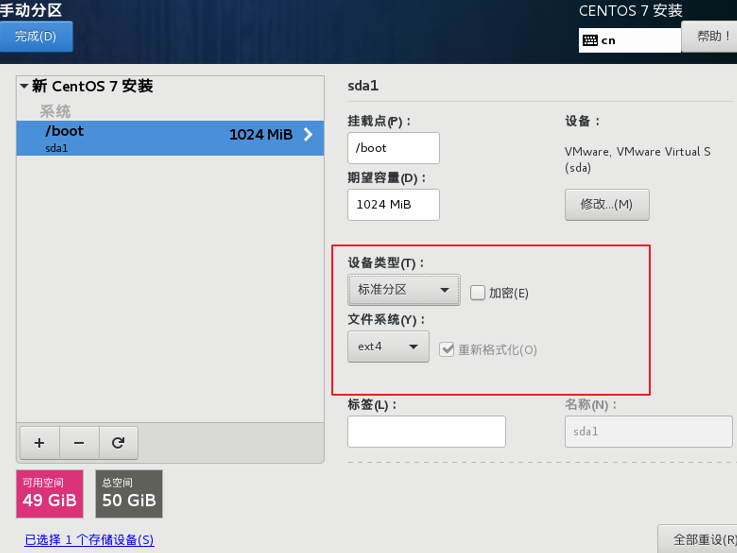737x553 pixels.
Task: Click the 全部重设(R) reset all button
Action: 698,539
